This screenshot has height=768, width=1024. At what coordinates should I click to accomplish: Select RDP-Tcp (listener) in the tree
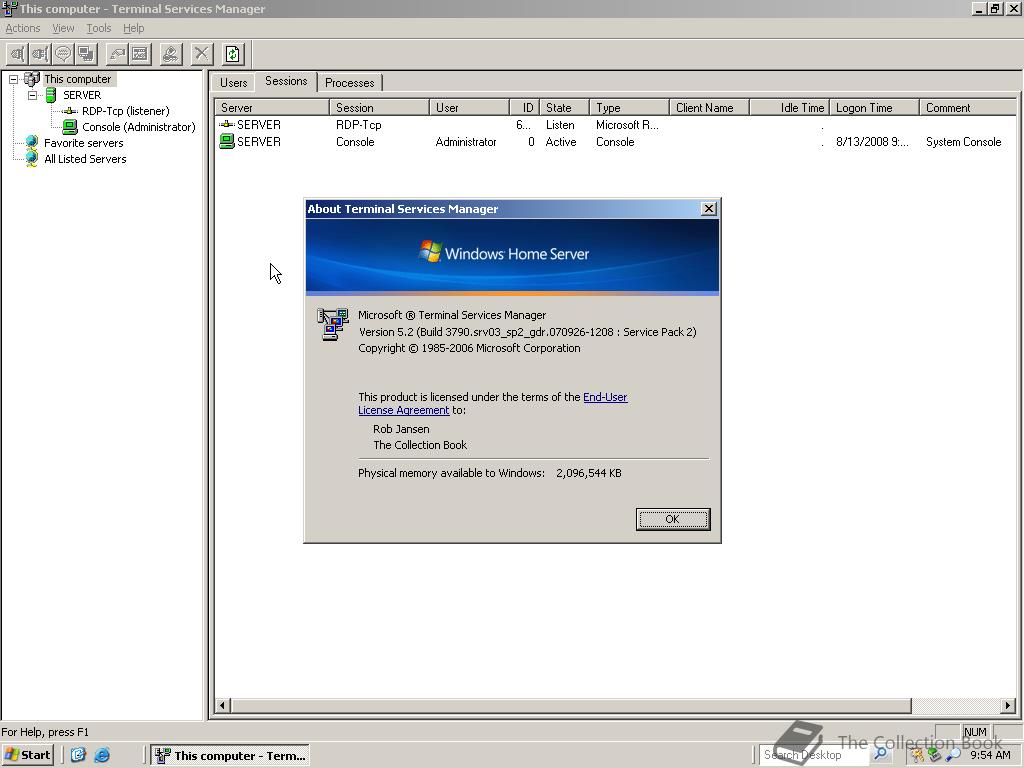click(125, 111)
